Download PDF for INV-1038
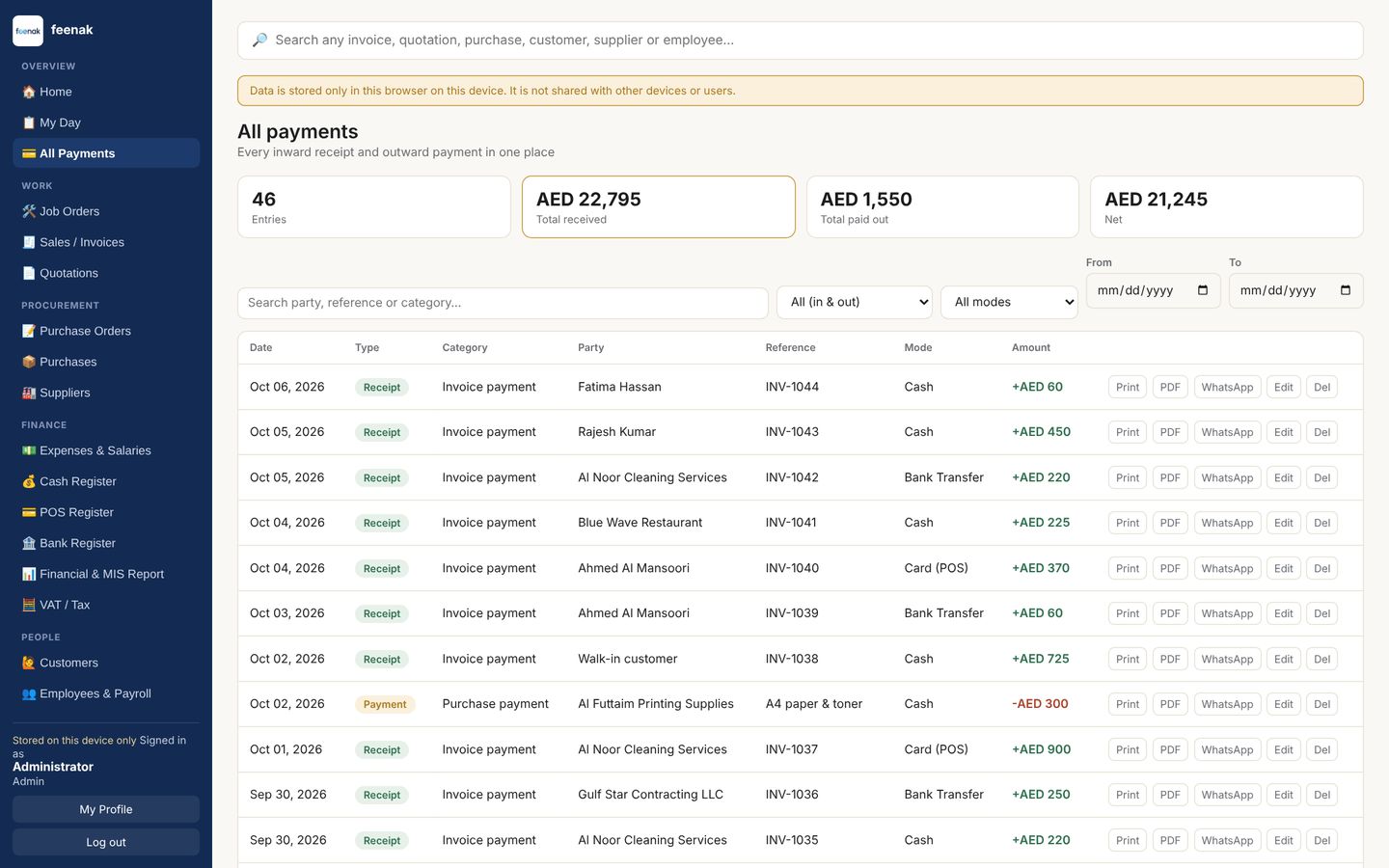Screen dimensions: 1389x868 point(1170,659)
